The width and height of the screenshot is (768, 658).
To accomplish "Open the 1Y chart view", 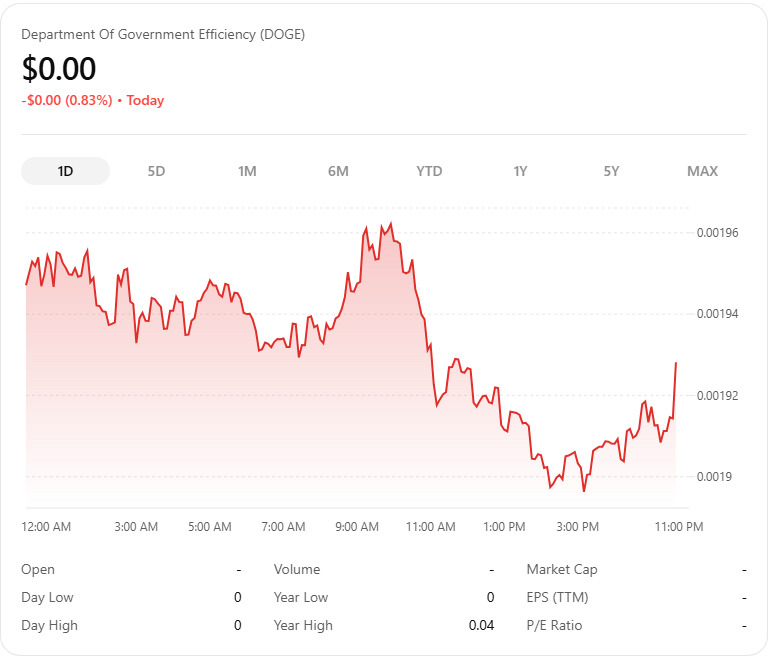I will [x=520, y=171].
